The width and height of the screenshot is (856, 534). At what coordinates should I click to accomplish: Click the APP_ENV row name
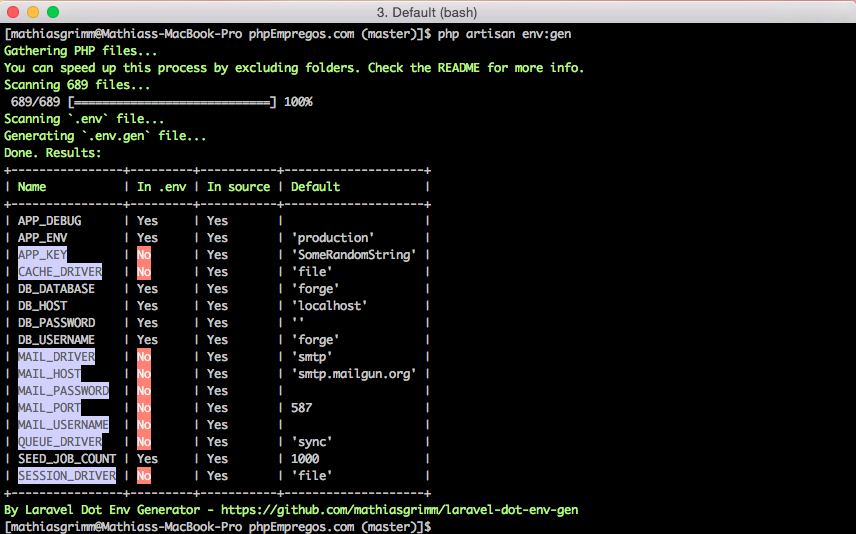coord(43,238)
